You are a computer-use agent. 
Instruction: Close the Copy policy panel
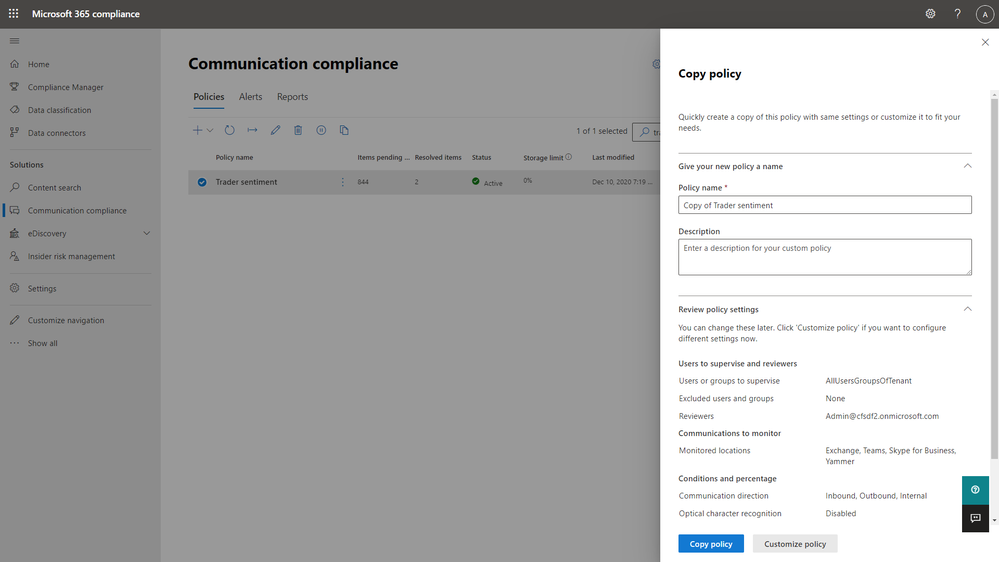tap(985, 42)
